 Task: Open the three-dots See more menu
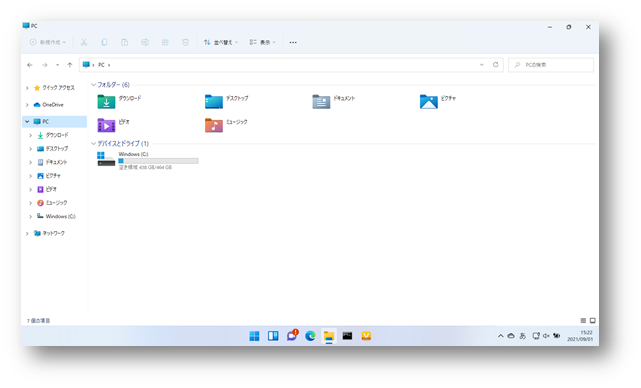[293, 42]
